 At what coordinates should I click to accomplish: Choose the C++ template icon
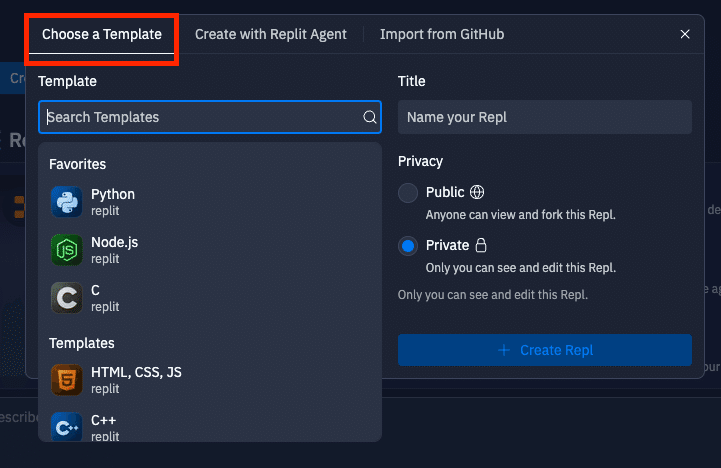pos(66,427)
